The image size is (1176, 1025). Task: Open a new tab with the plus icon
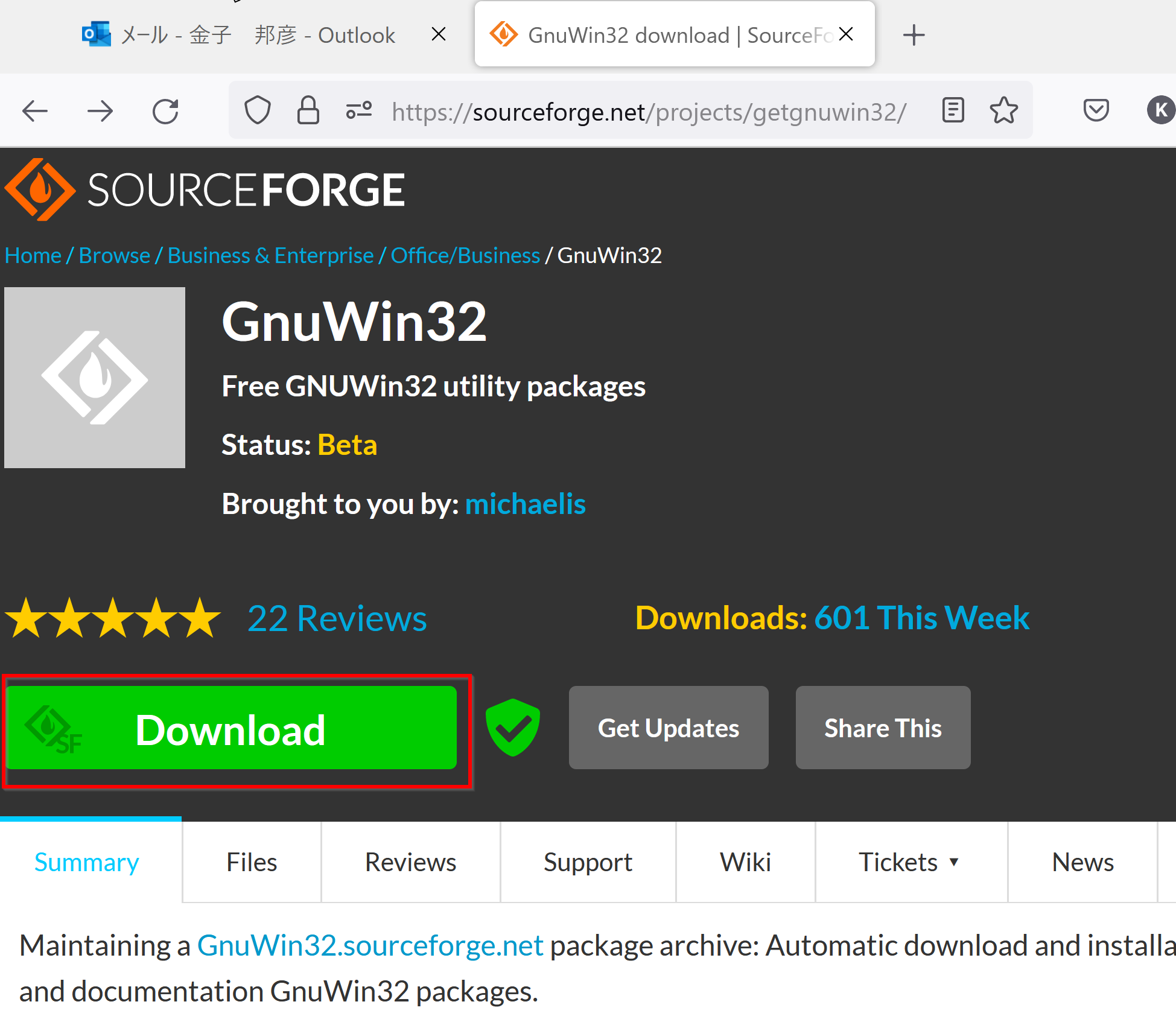914,34
